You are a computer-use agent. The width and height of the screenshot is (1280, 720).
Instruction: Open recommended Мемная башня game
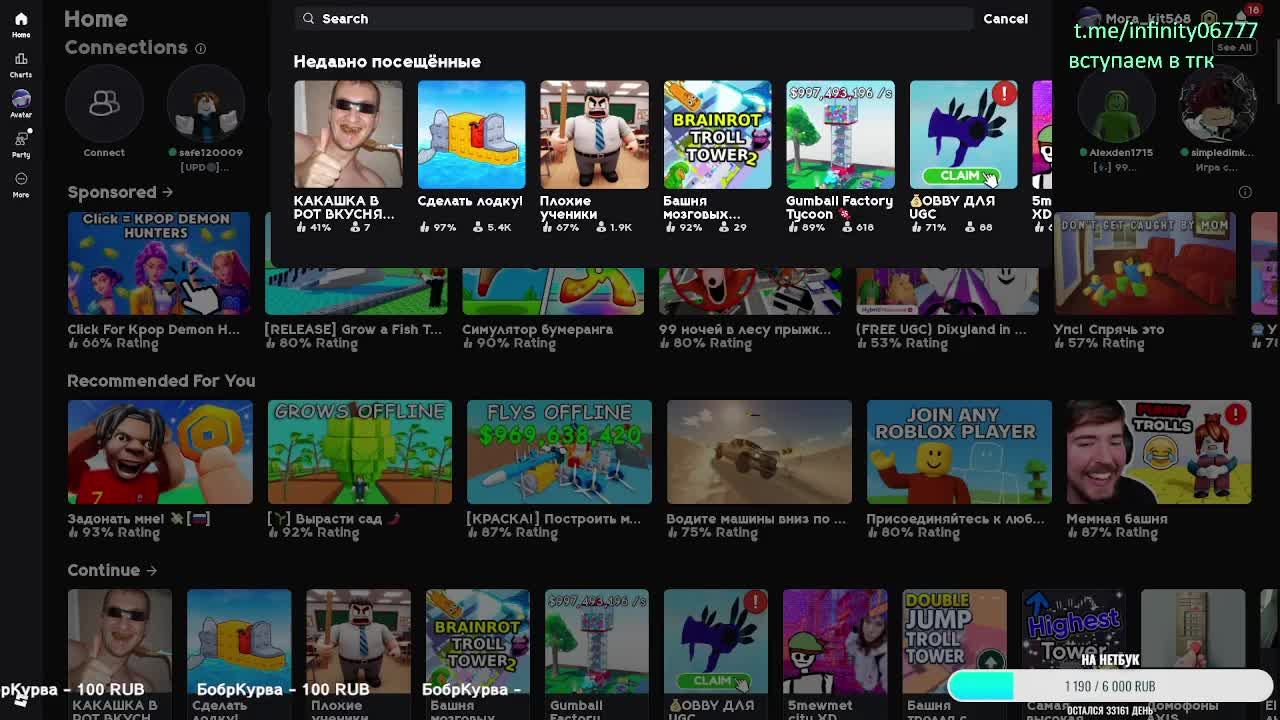1159,452
